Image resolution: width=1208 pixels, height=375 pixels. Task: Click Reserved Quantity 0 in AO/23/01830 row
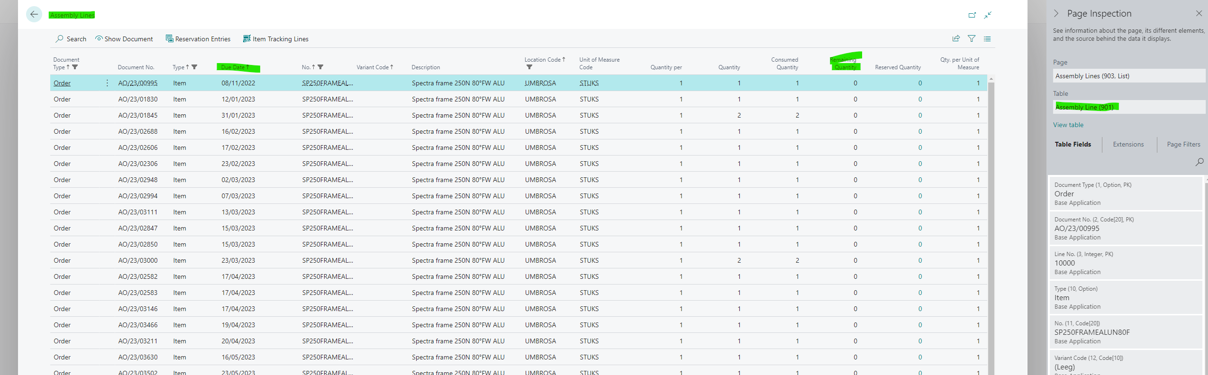(920, 99)
